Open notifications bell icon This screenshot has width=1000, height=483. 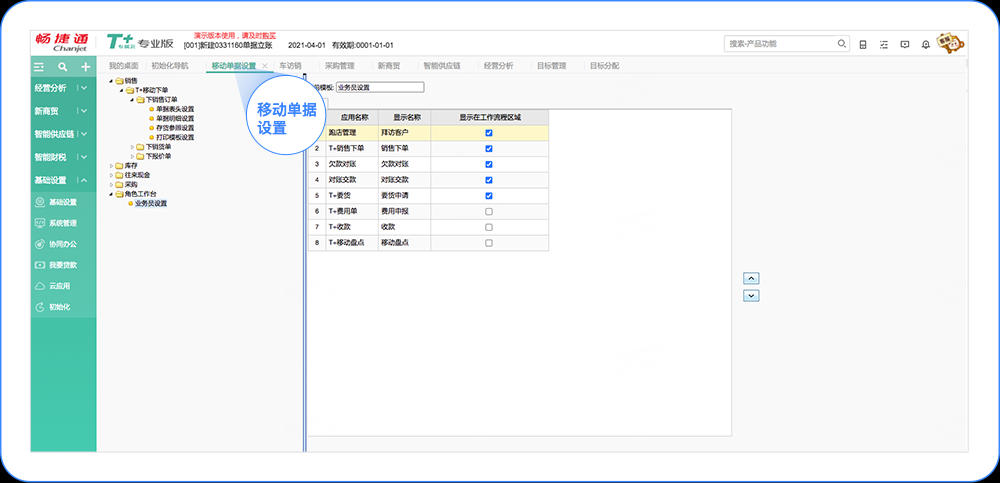pyautogui.click(x=925, y=45)
